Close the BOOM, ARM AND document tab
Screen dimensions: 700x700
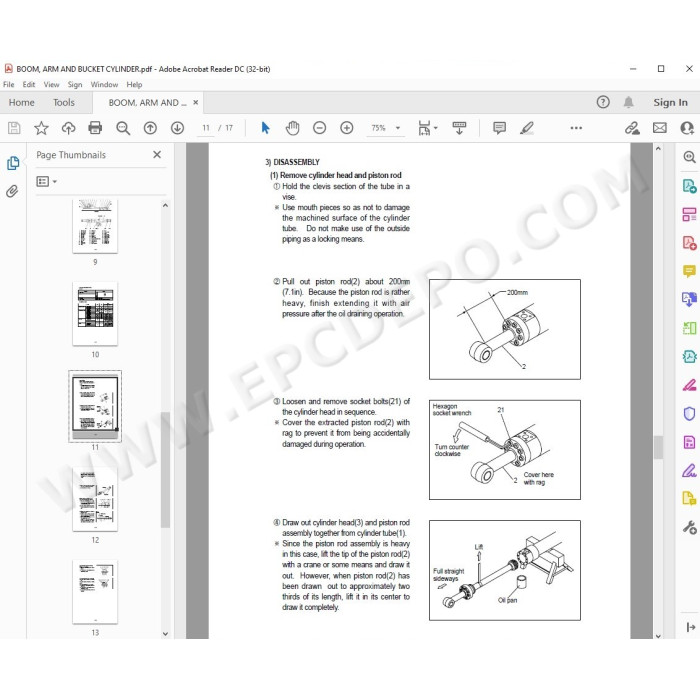click(x=196, y=102)
